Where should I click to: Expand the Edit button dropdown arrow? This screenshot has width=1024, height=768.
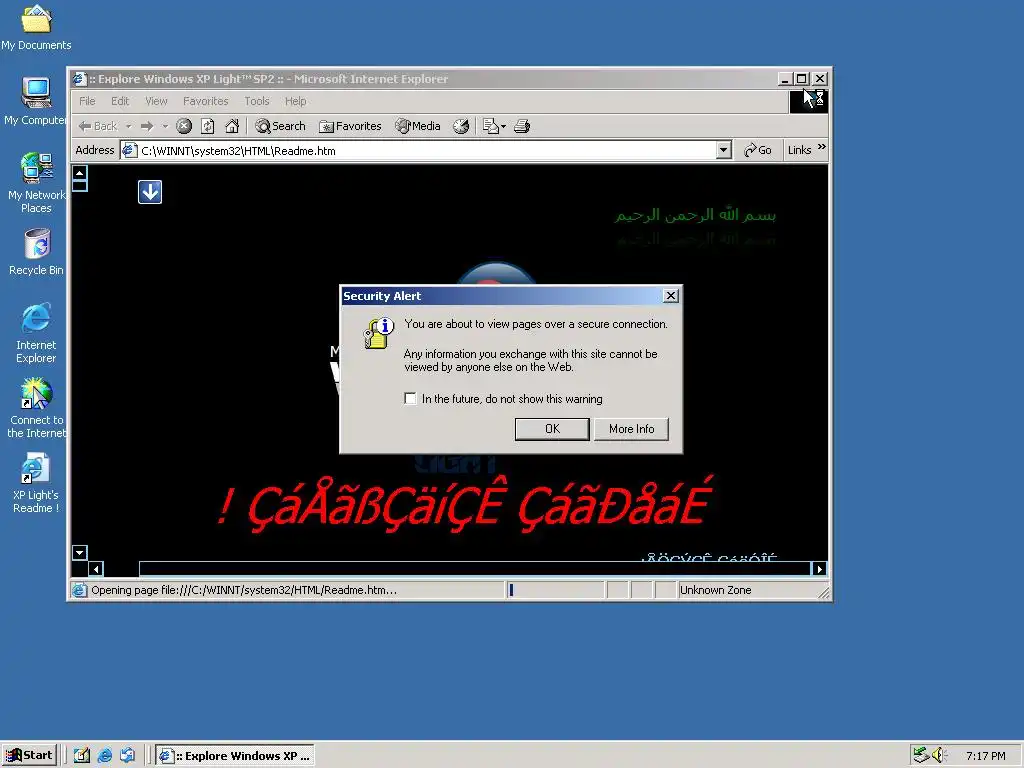504,127
